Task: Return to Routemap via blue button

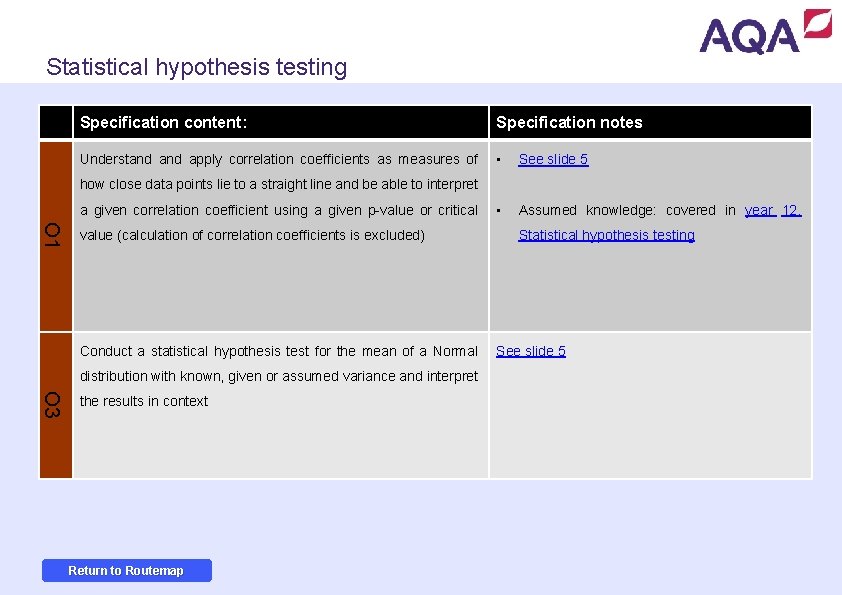Action: coord(127,570)
